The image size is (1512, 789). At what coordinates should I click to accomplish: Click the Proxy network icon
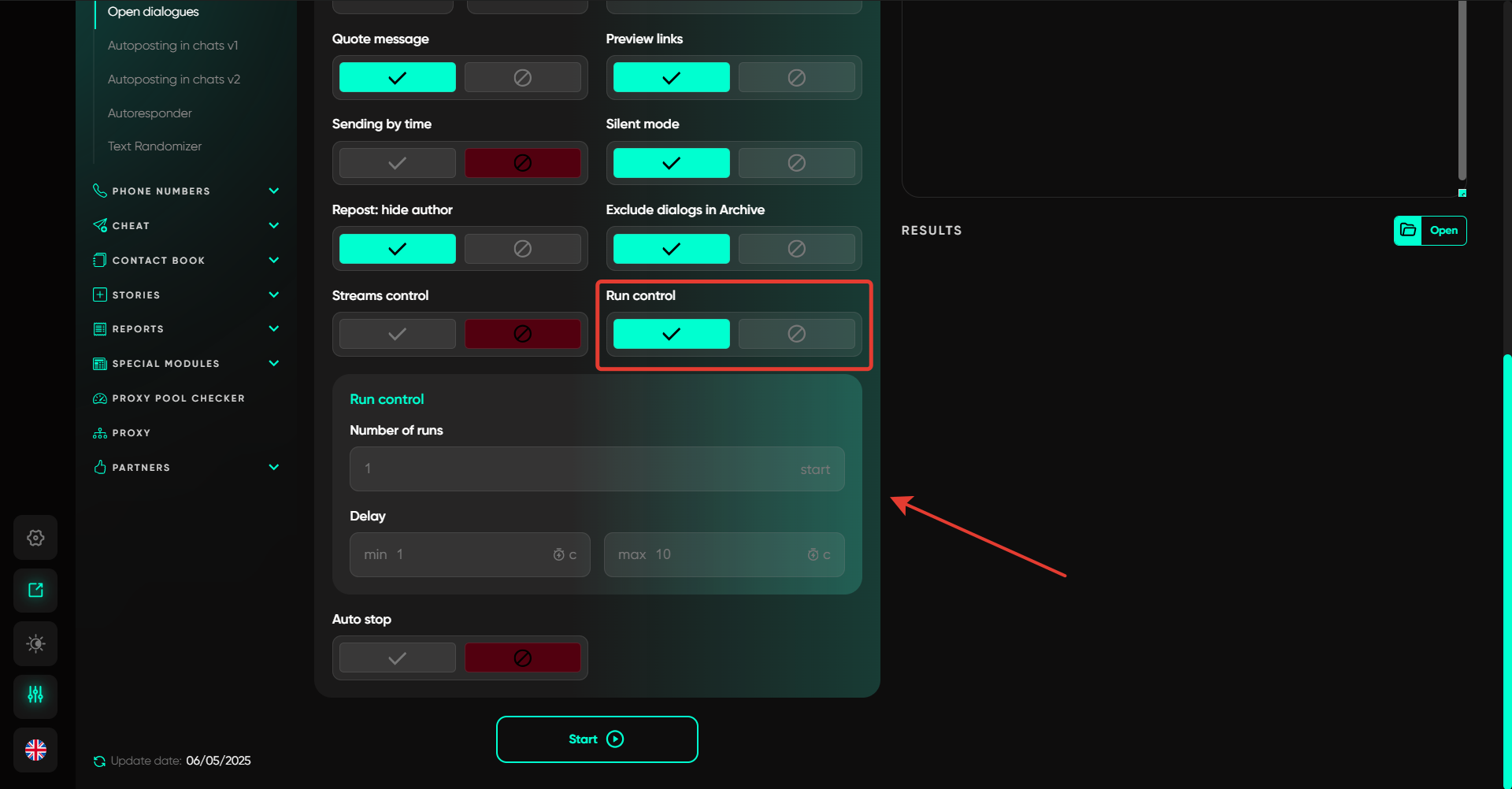[x=100, y=433]
